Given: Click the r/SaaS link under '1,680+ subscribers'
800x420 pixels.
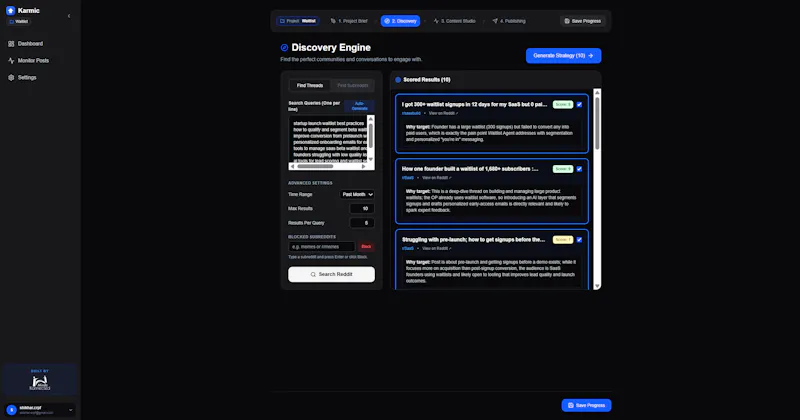Looking at the screenshot, I should (x=408, y=178).
